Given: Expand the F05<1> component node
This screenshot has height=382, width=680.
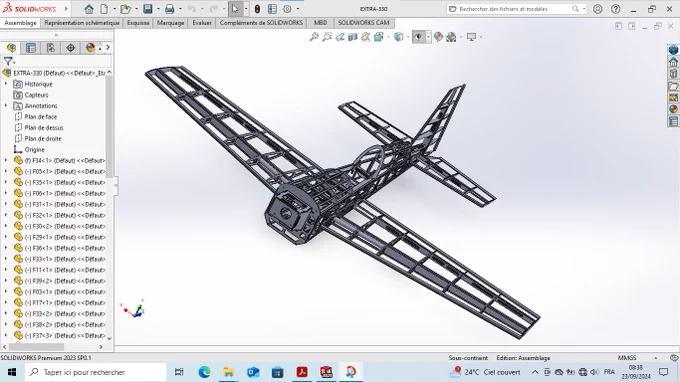Looking at the screenshot, I should [x=6, y=171].
